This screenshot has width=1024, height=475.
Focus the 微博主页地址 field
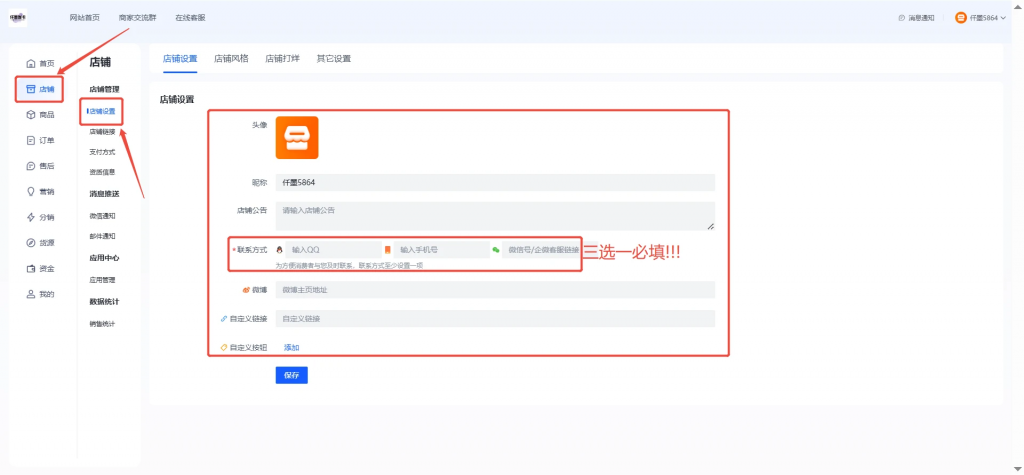pos(495,289)
